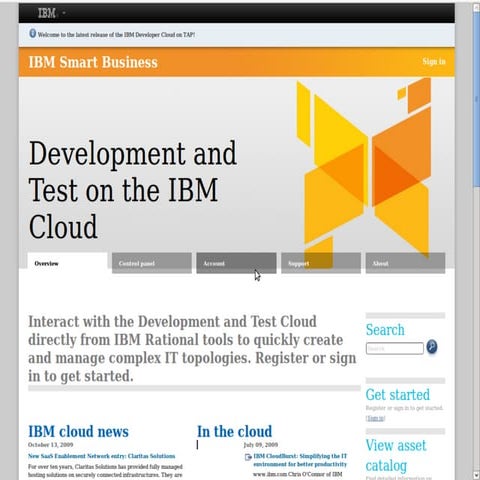The width and height of the screenshot is (480, 480).
Task: Click the info icon in welcome banner
Action: [32, 33]
